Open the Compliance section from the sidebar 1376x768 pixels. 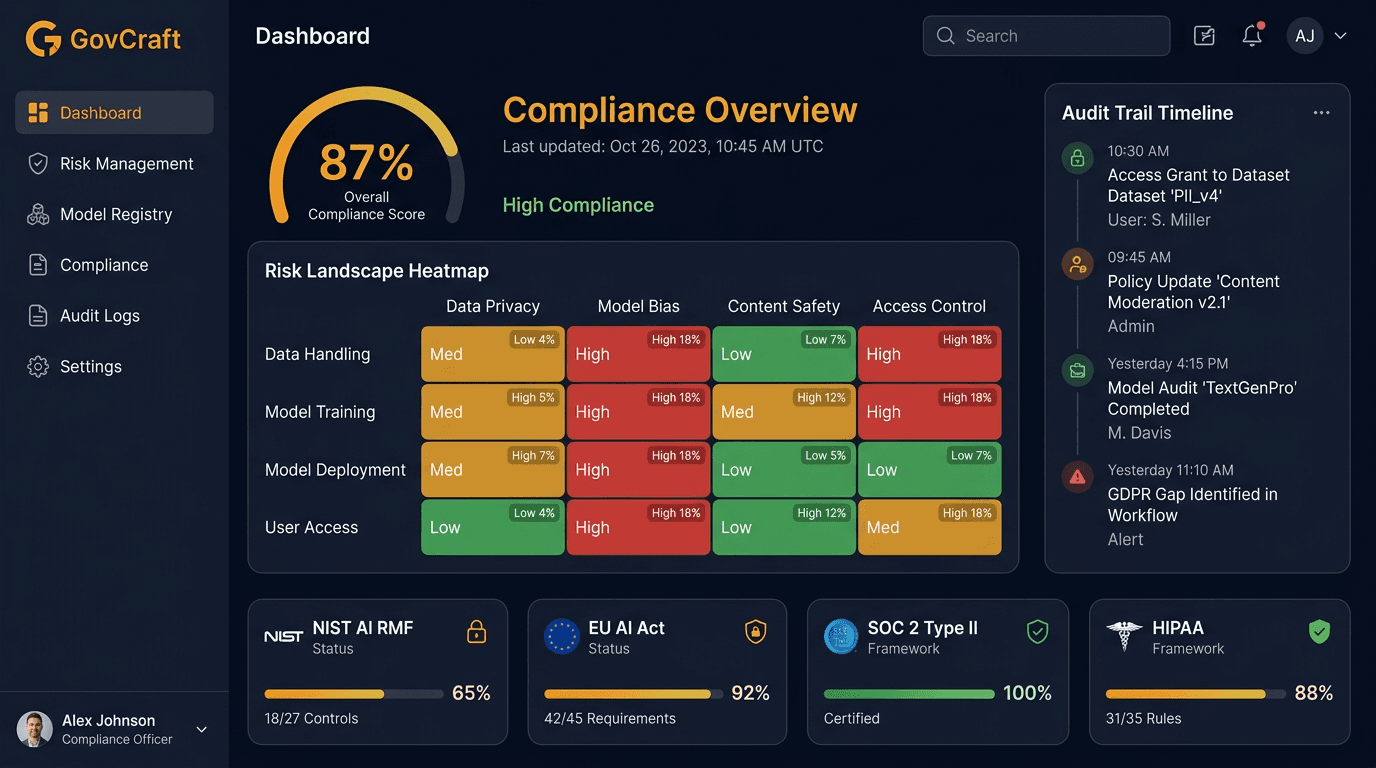37,264
